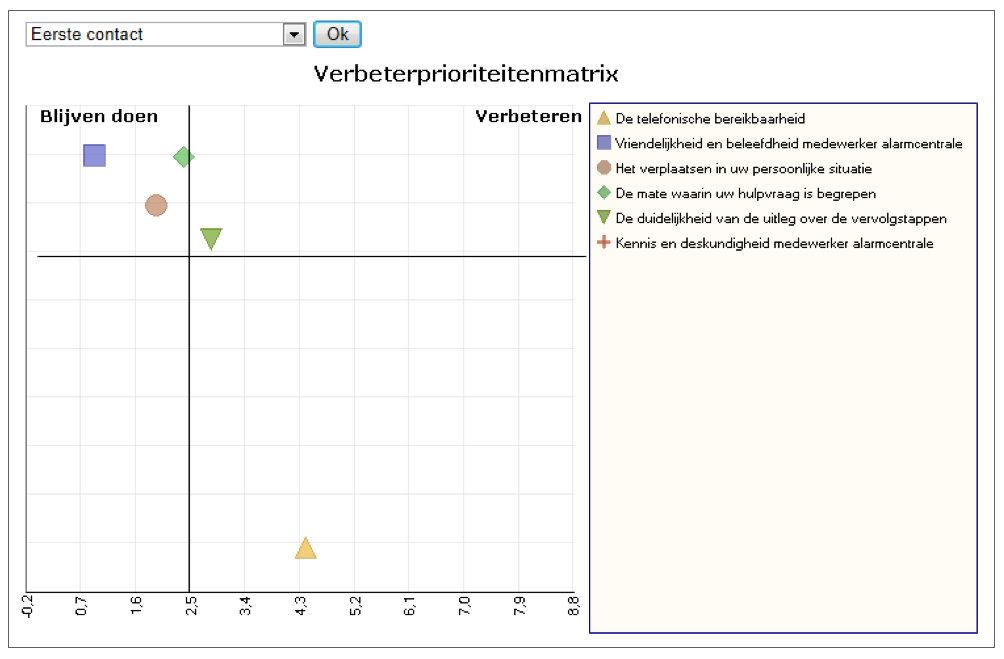Click the red plus icon in the legend
The width and height of the screenshot is (1004, 659).
tap(603, 243)
